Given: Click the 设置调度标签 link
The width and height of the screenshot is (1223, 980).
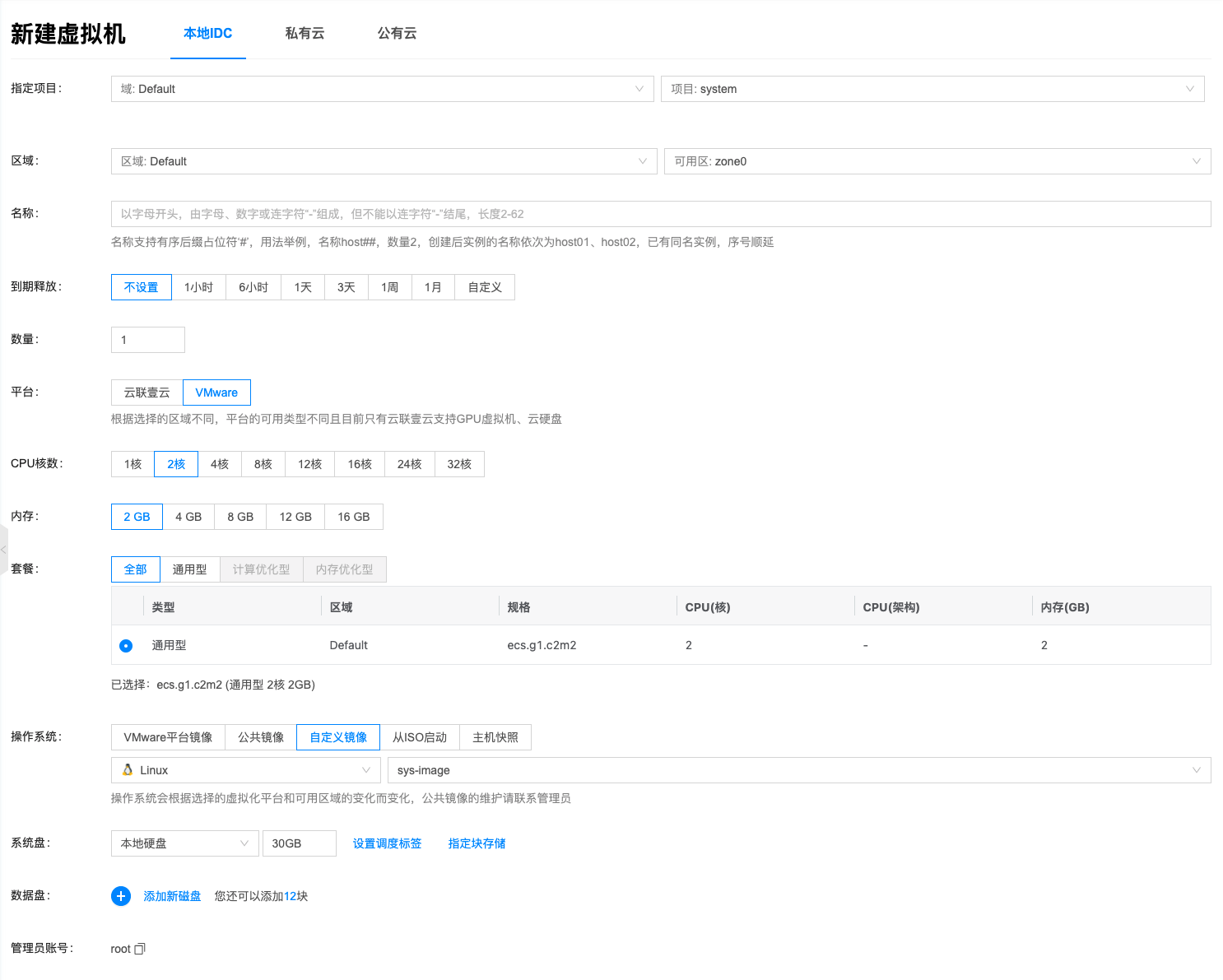Looking at the screenshot, I should tap(387, 843).
